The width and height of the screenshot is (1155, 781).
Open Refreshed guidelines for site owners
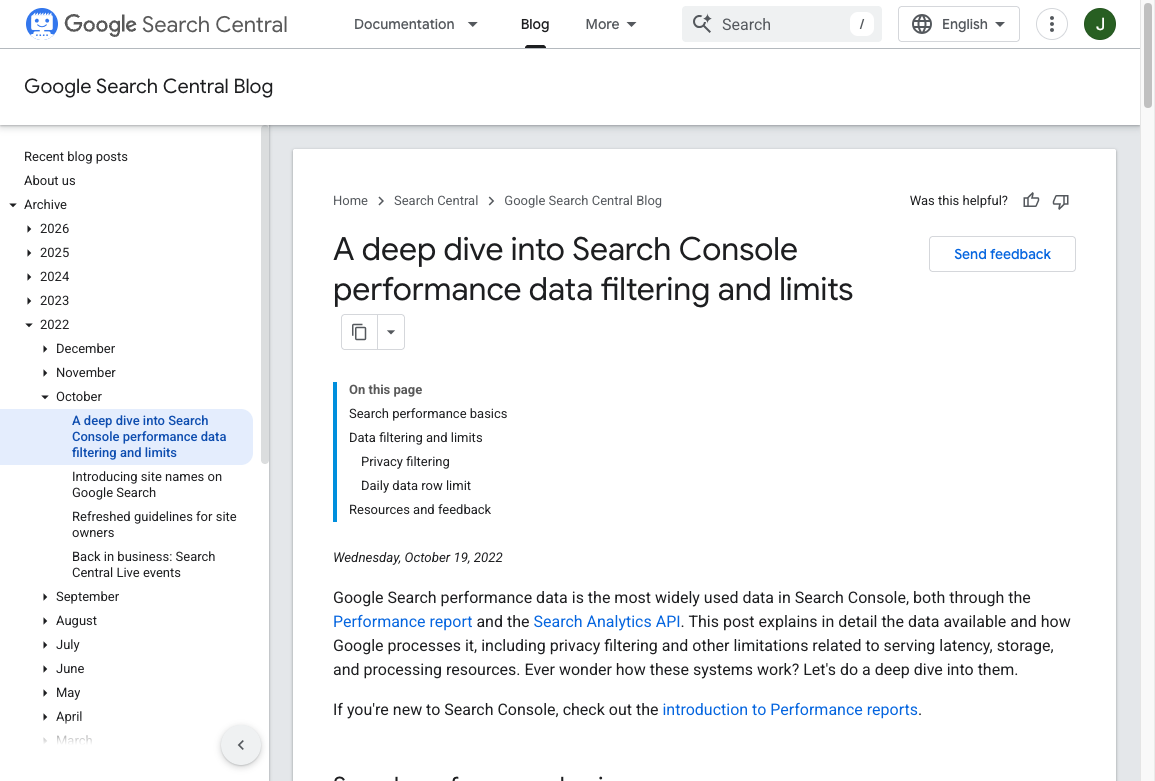154,525
